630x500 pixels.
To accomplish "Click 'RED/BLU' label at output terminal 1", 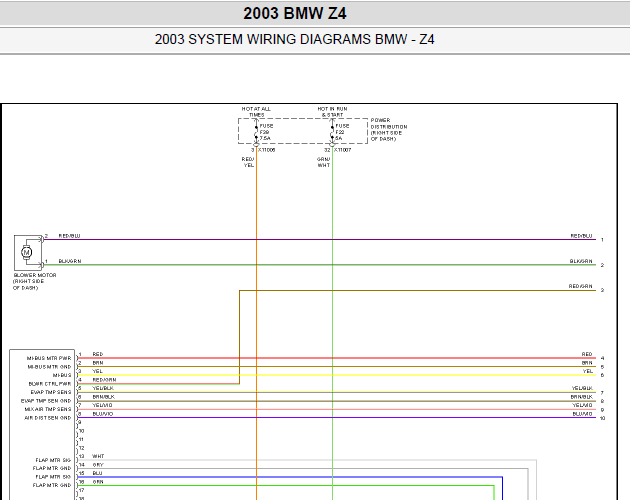I will pos(581,236).
